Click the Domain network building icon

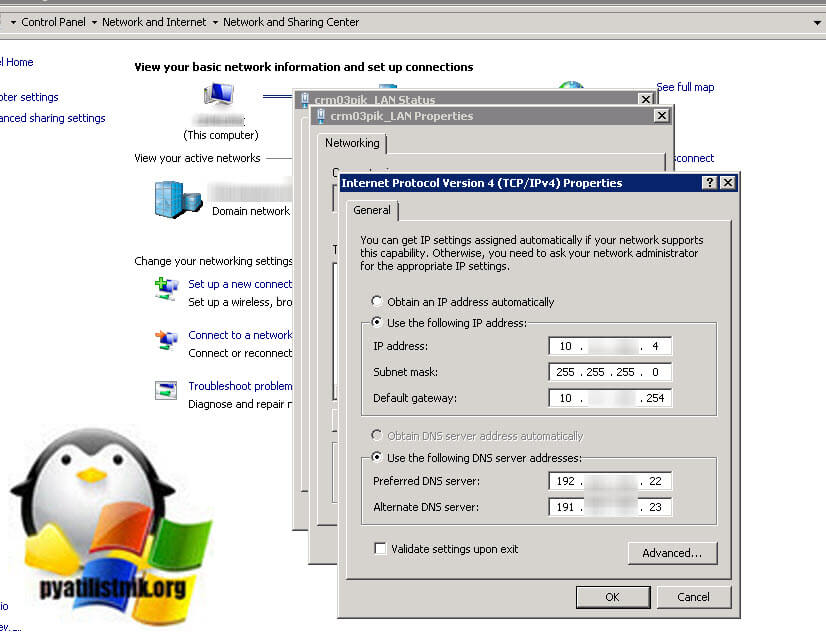tap(171, 199)
